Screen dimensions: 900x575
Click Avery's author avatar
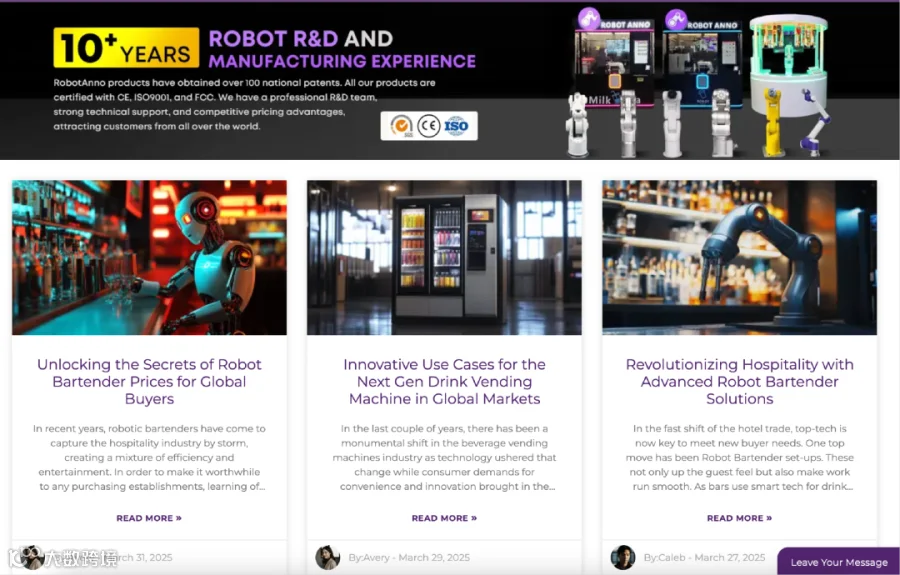click(x=327, y=557)
